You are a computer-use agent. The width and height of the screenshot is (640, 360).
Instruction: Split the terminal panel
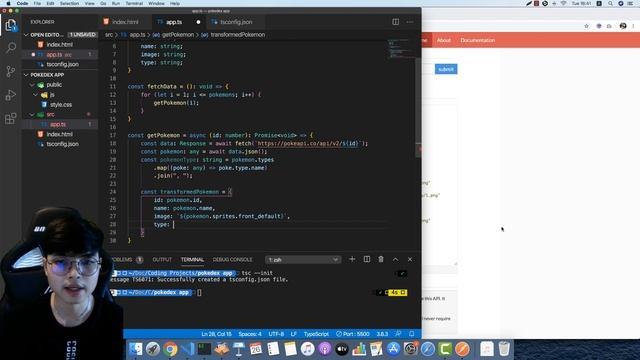click(367, 259)
